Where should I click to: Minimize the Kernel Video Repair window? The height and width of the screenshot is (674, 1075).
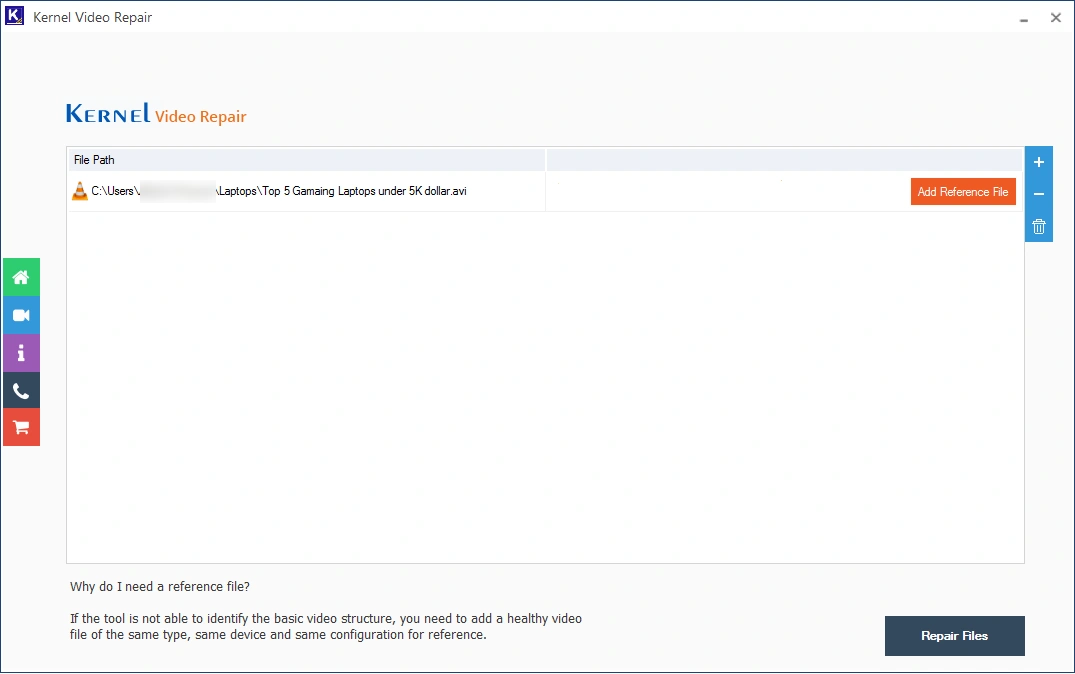1024,19
